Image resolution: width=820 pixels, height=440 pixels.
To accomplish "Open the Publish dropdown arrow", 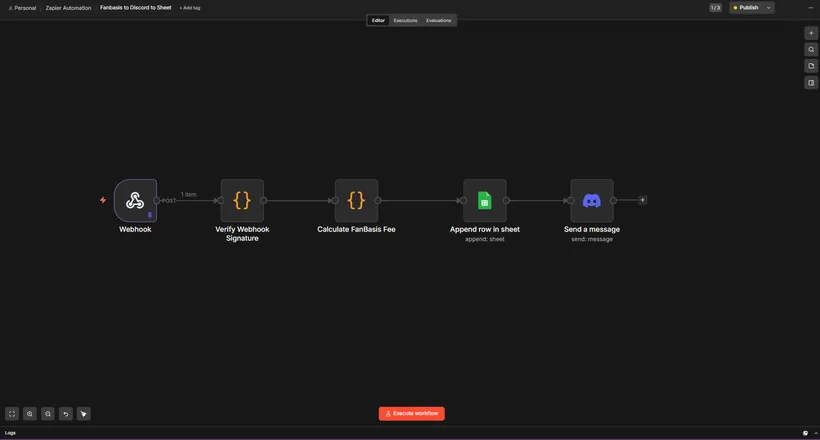I will click(x=768, y=8).
